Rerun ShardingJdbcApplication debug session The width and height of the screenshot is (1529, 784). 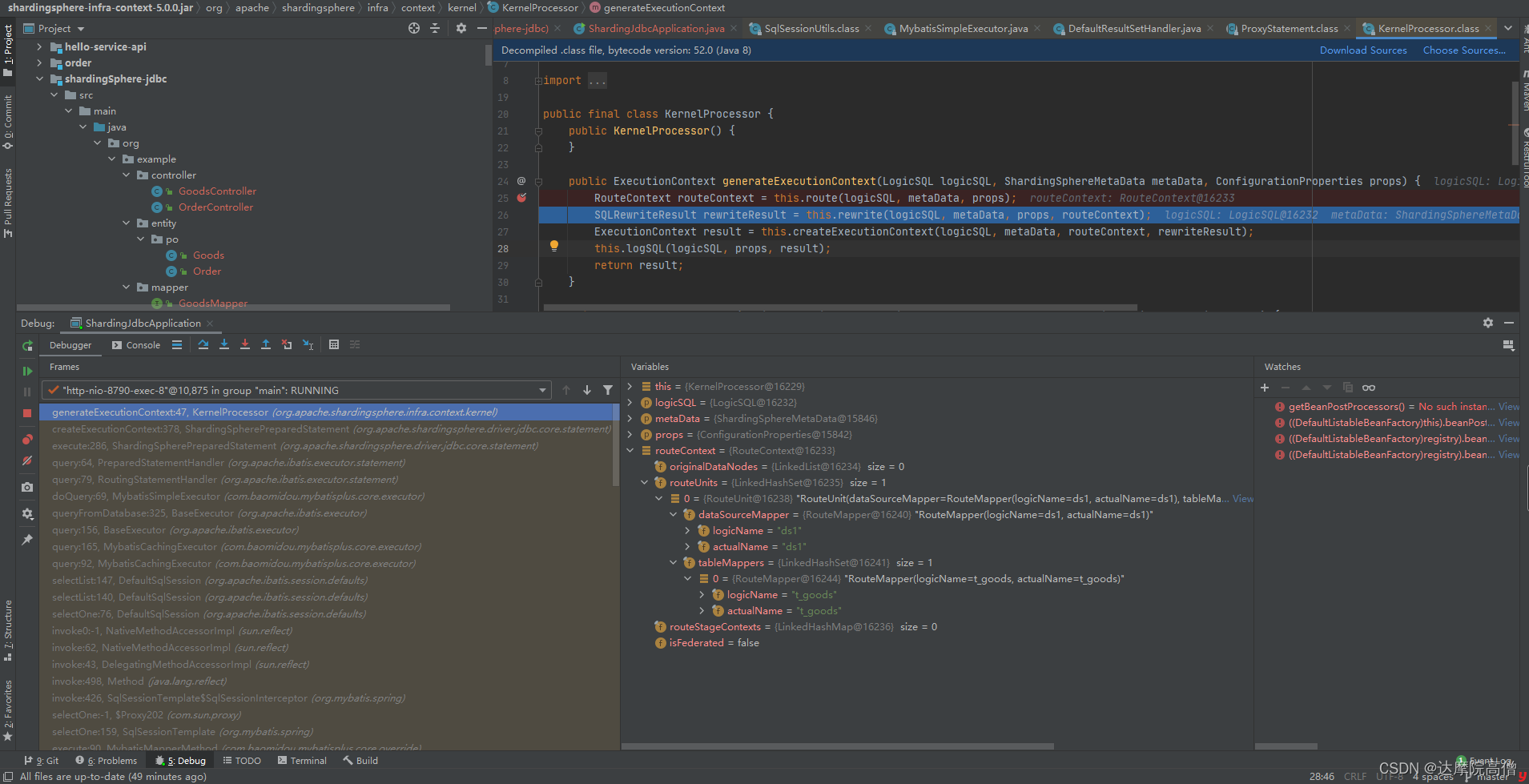pyautogui.click(x=27, y=345)
